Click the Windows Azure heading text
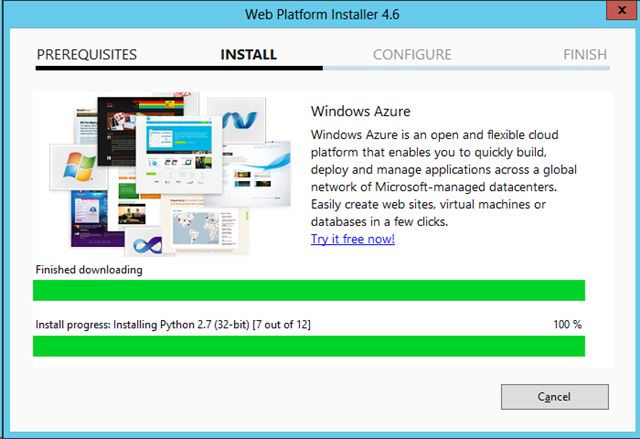 361,111
